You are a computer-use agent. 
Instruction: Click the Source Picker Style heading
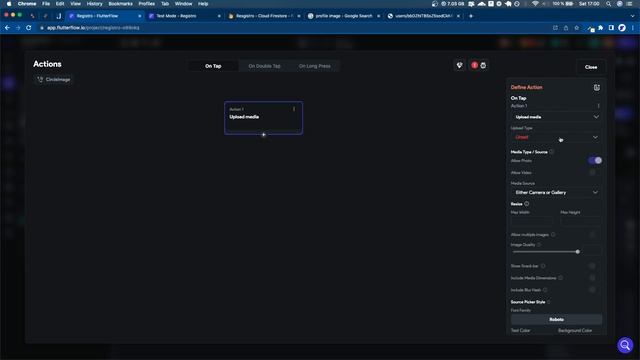tap(528, 302)
